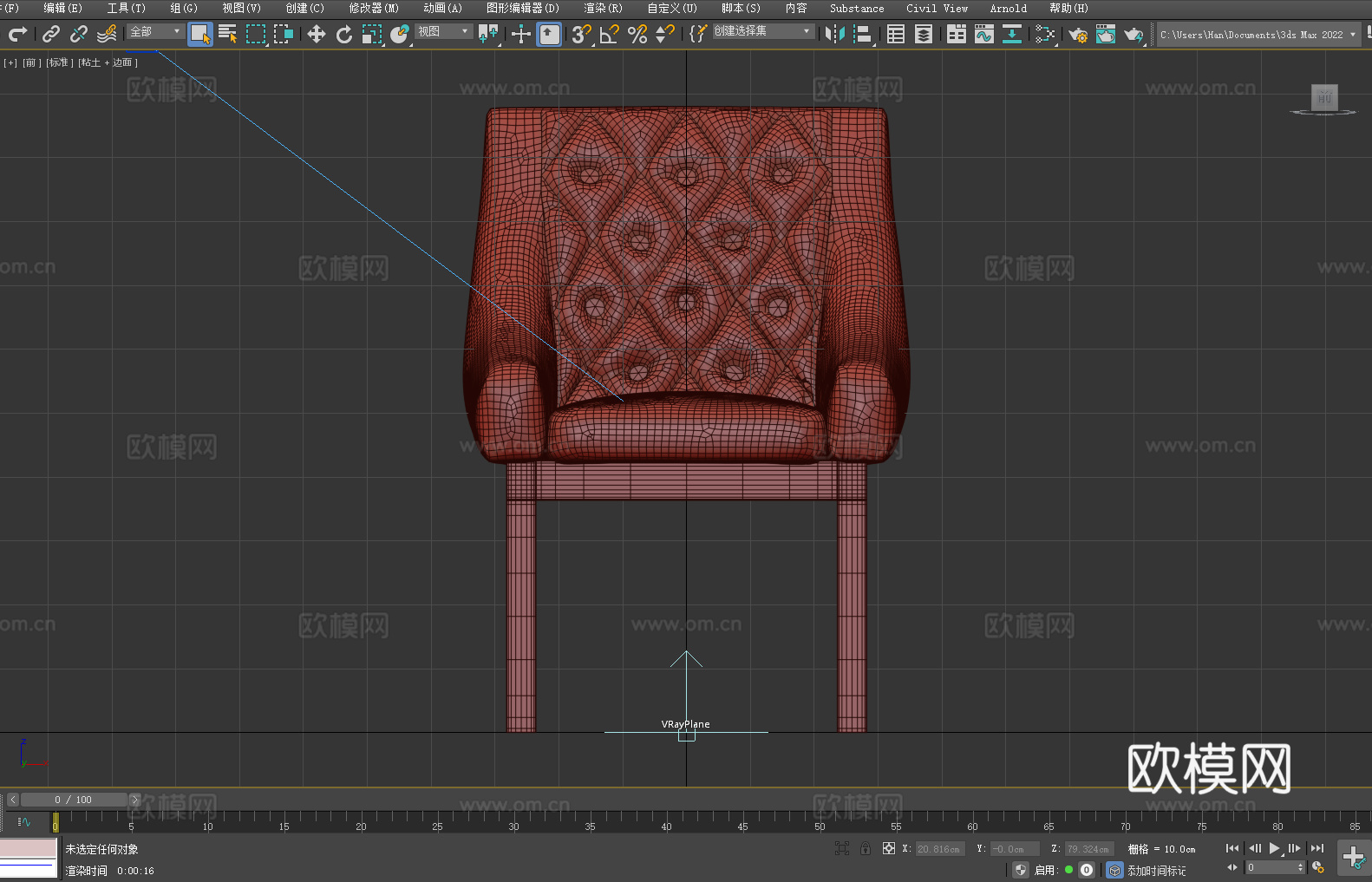Click viewport [+] general menu label

tap(10, 62)
